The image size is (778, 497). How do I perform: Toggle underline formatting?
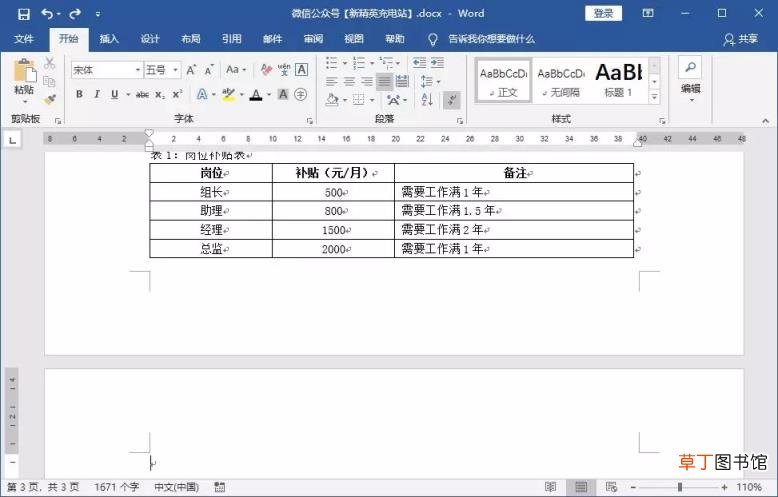115,94
